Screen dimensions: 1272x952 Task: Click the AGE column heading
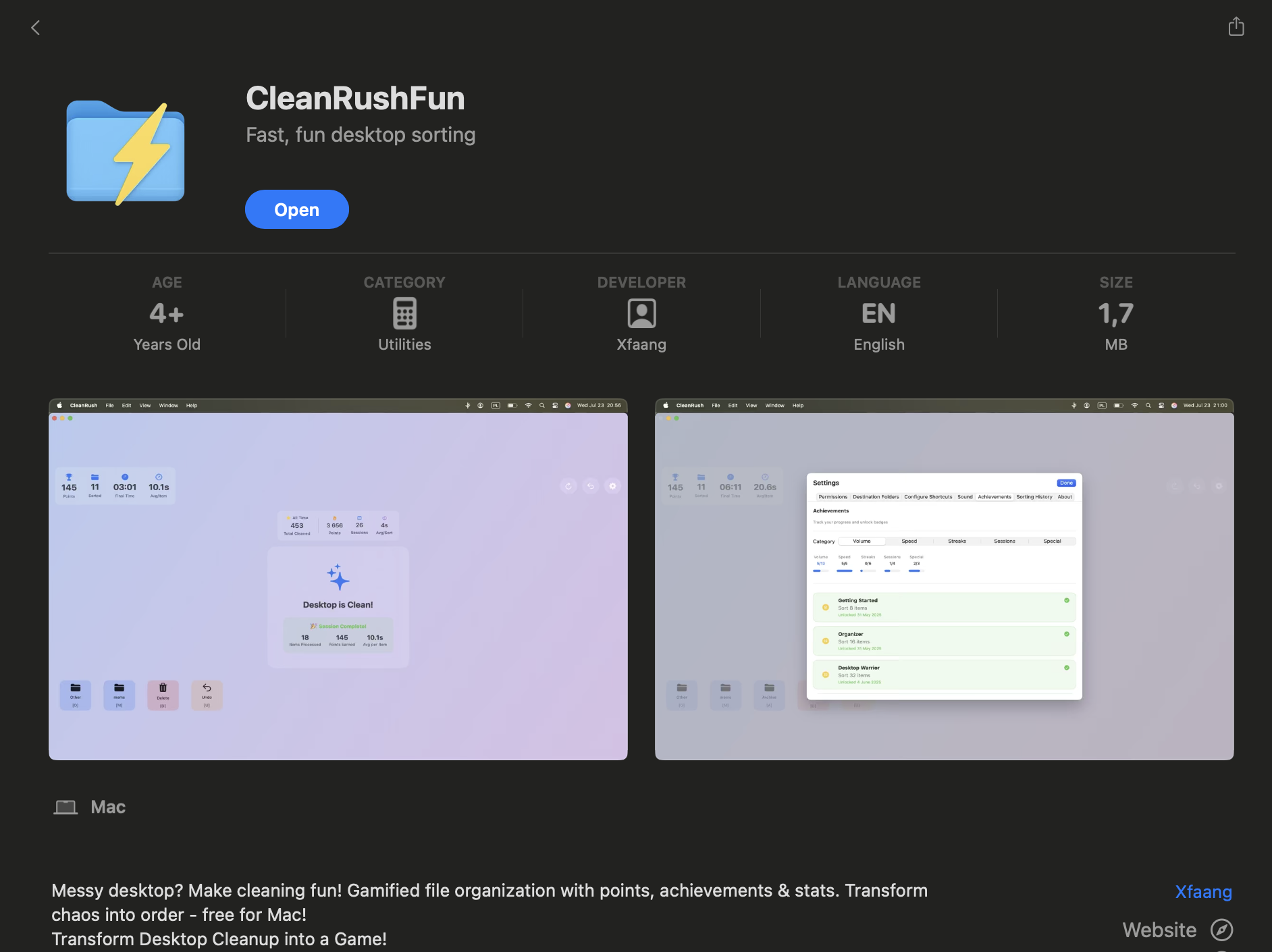pos(167,282)
